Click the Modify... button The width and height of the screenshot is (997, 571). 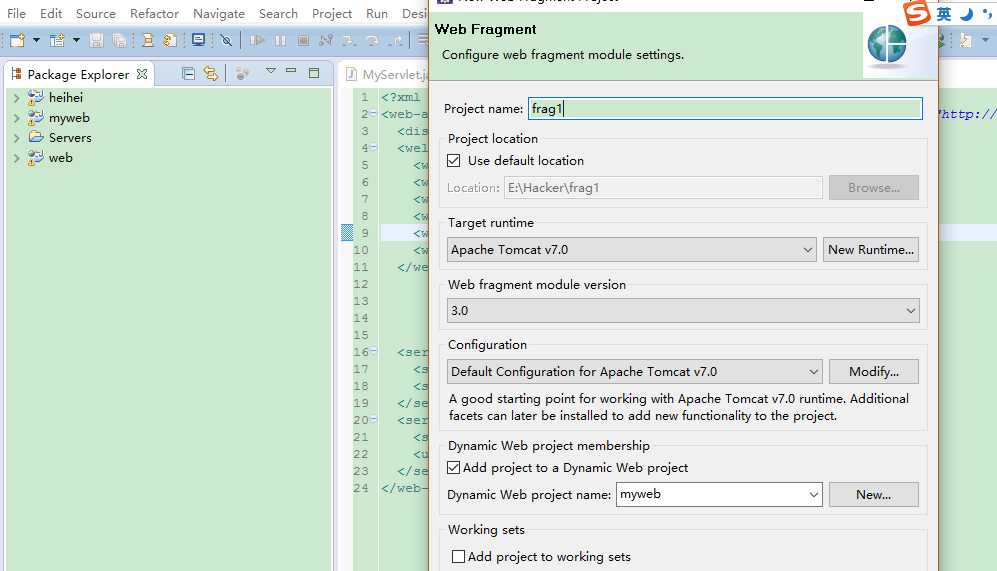(874, 372)
